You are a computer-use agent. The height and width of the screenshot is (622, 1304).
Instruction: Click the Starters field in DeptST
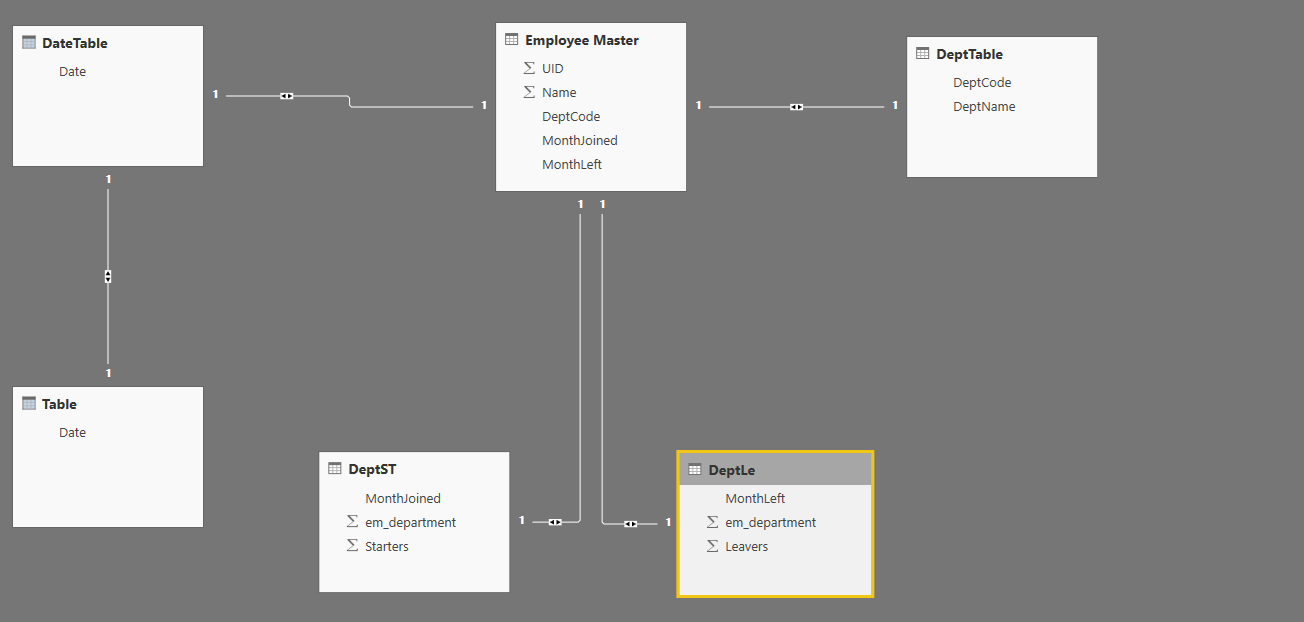coord(387,546)
